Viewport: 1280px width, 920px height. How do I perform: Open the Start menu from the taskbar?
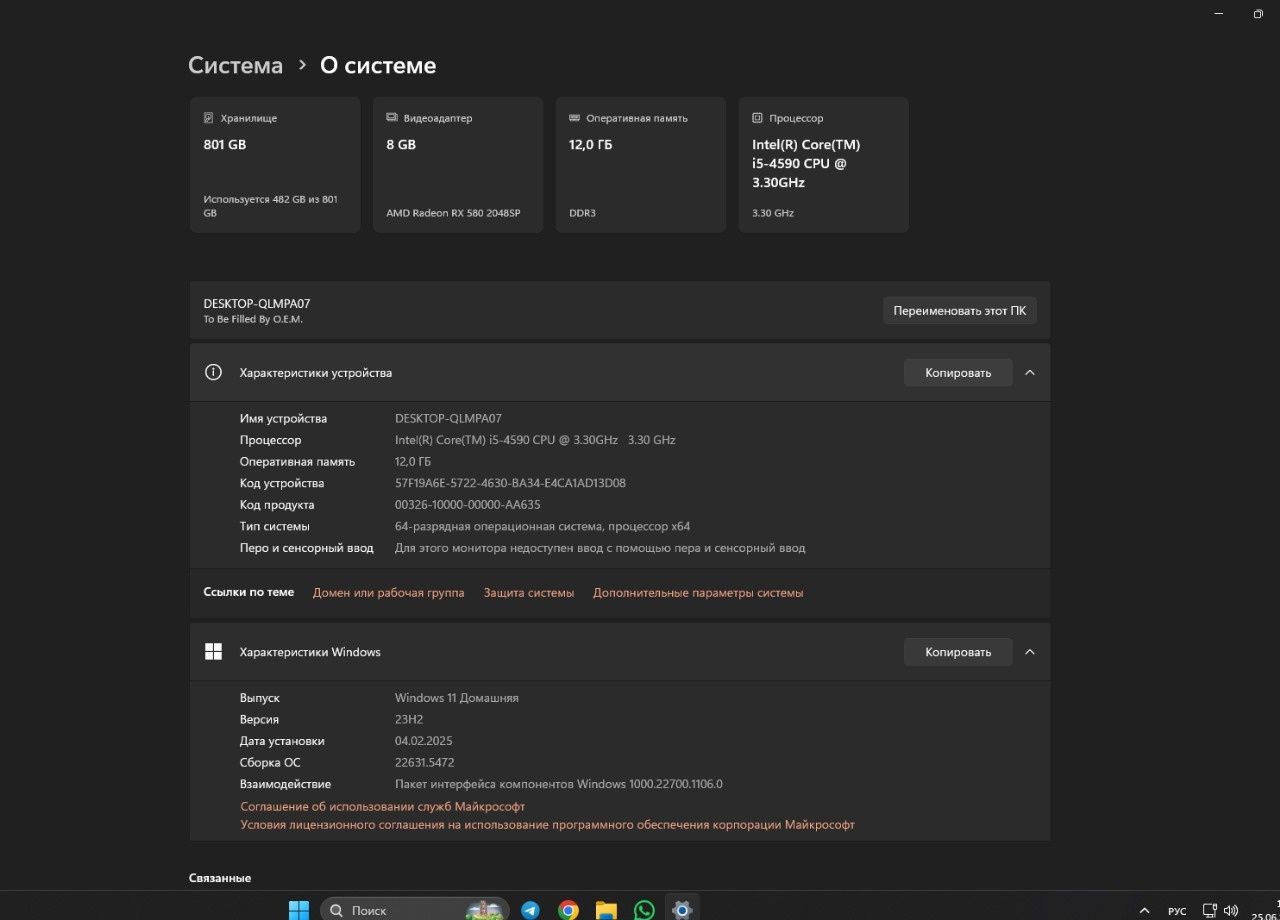299,910
